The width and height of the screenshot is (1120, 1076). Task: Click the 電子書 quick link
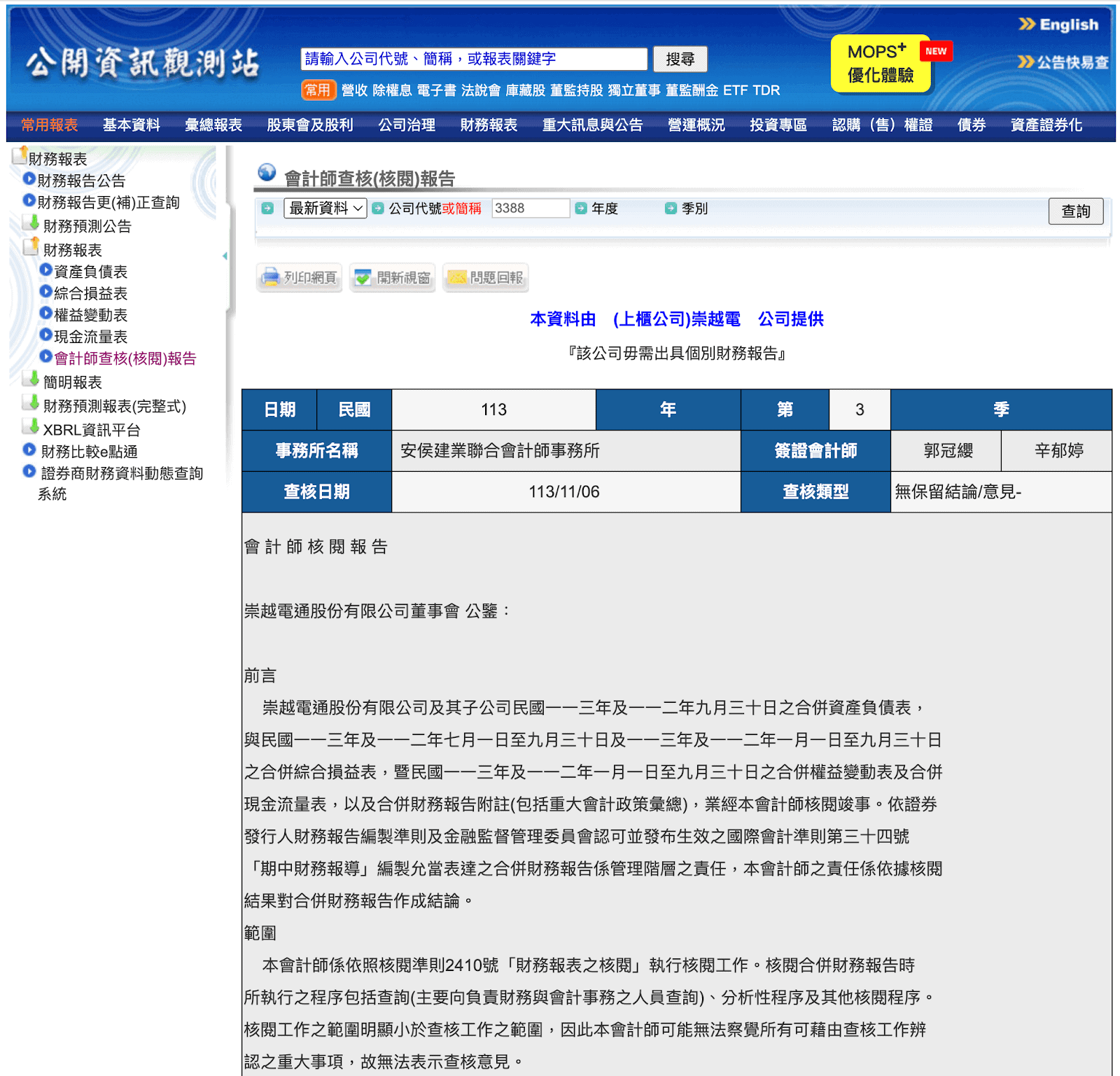click(436, 90)
